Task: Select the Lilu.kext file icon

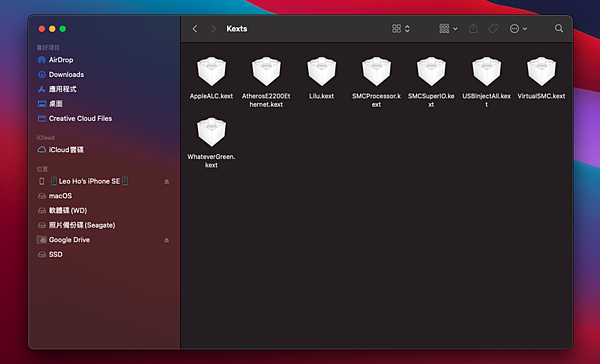Action: point(321,71)
